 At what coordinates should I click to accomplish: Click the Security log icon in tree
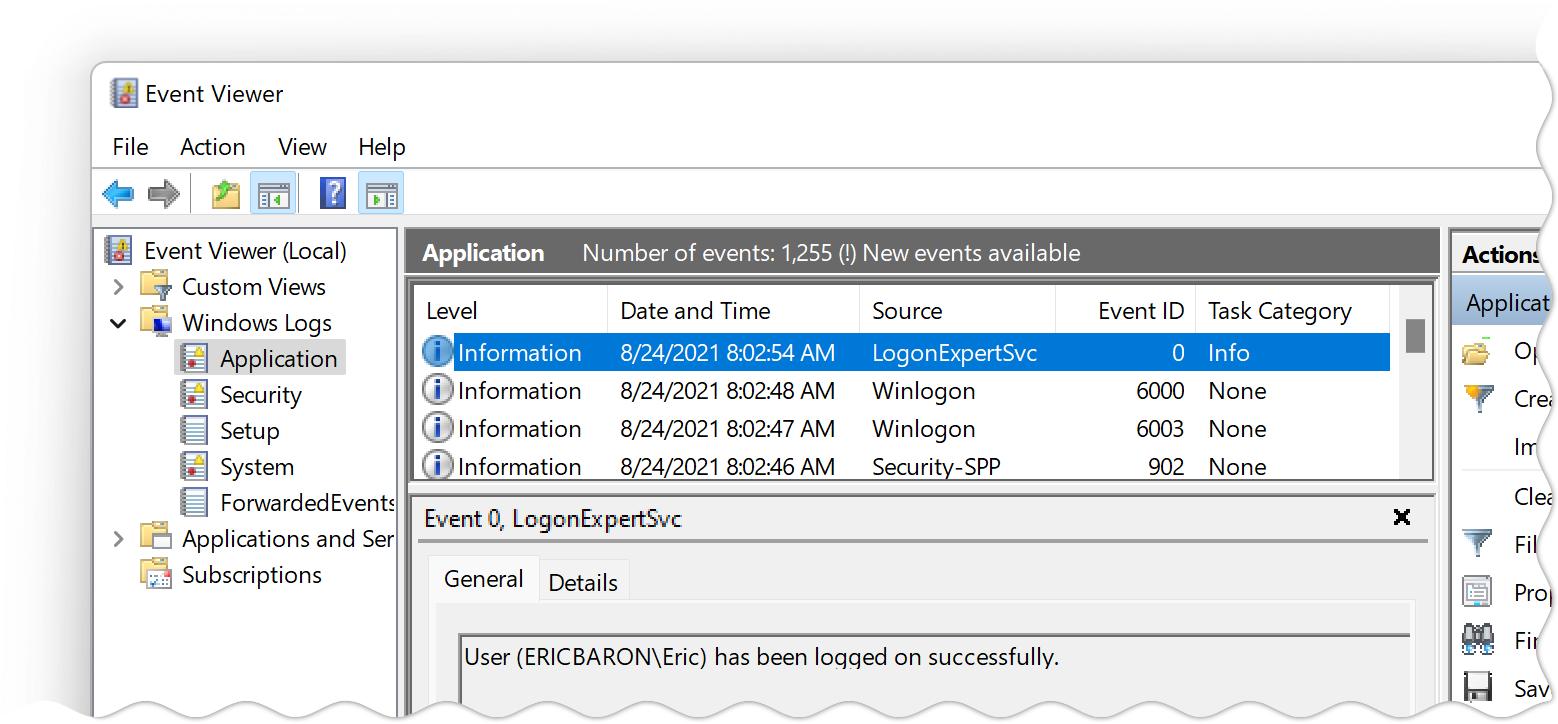click(x=193, y=394)
